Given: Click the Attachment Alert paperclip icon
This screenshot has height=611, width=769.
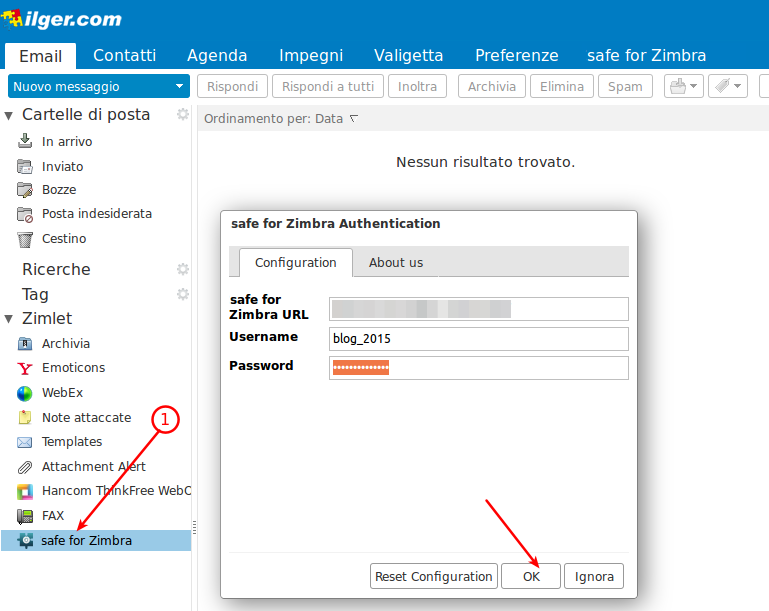Looking at the screenshot, I should (x=25, y=467).
